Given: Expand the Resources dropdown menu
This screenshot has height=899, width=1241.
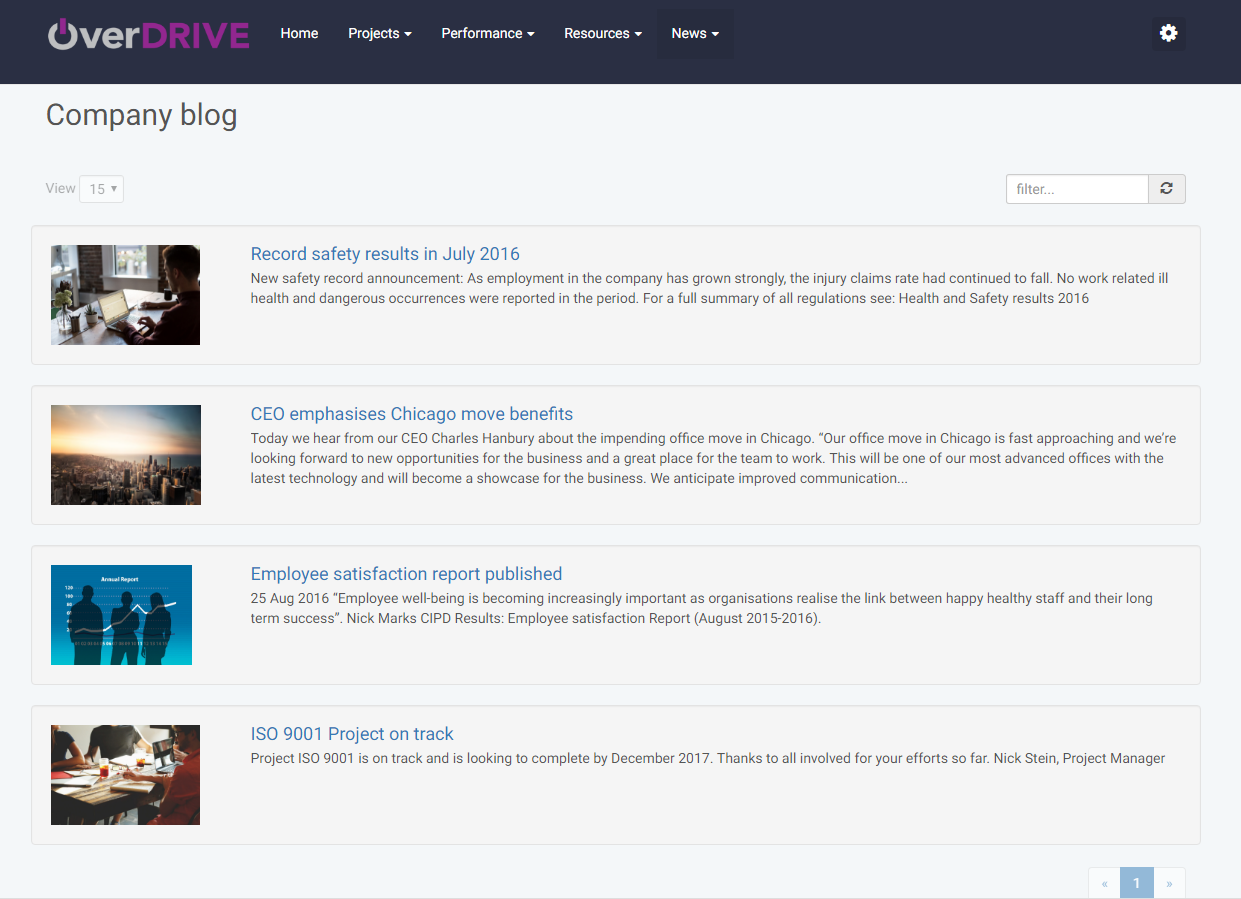Looking at the screenshot, I should pos(602,33).
